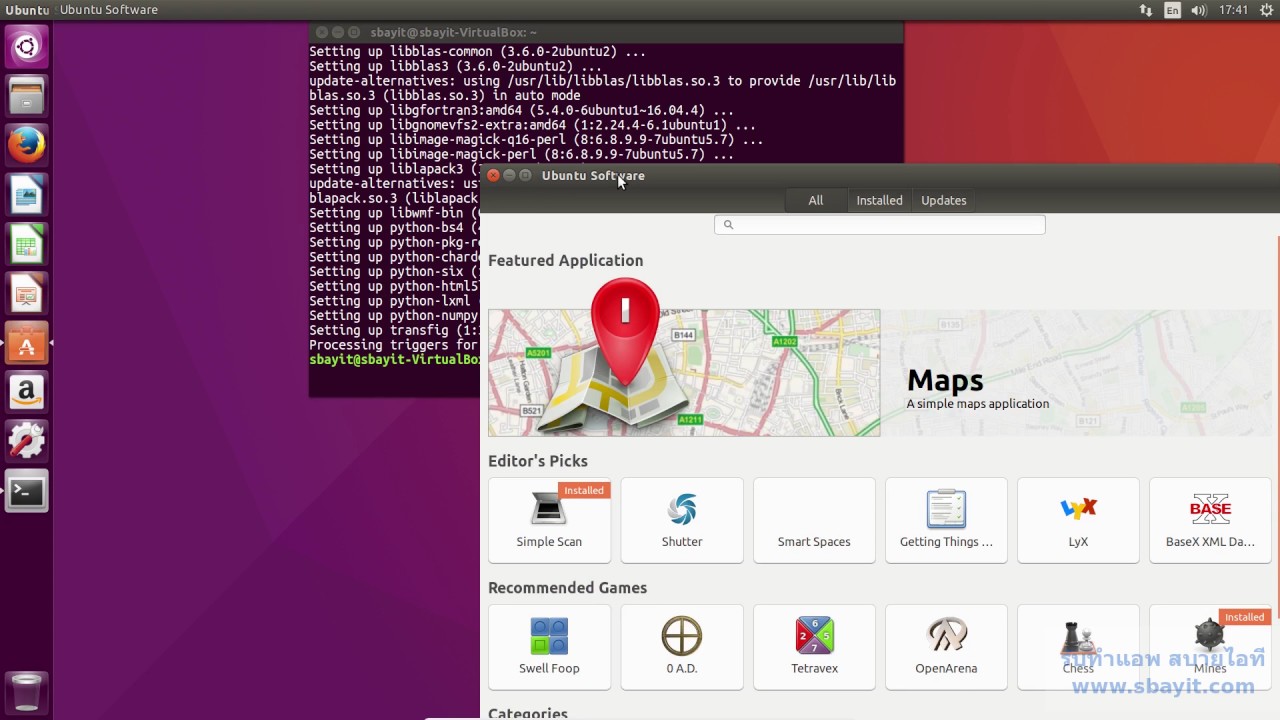Open the network indicator in top panel
Screen dimensions: 1280x720
[1146, 10]
